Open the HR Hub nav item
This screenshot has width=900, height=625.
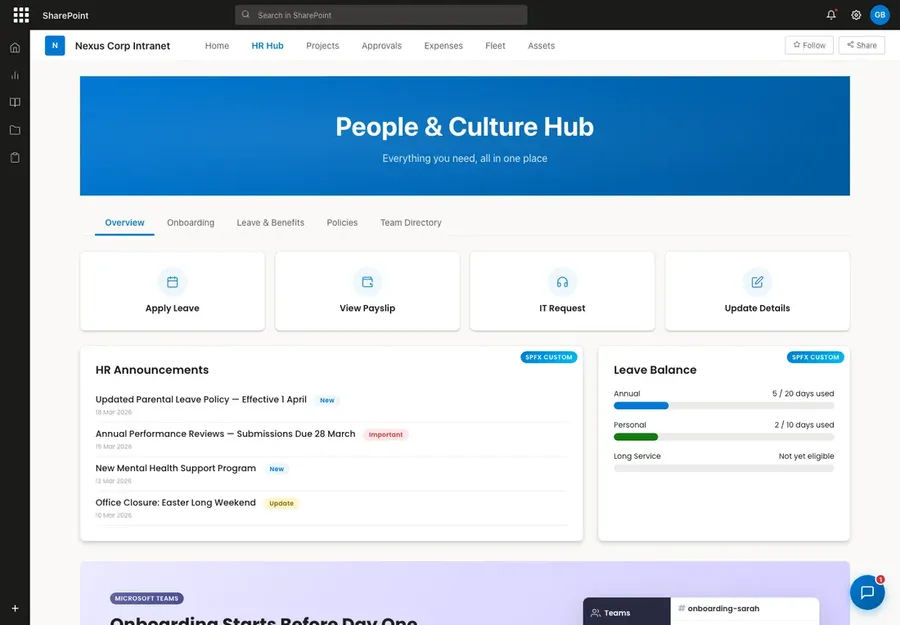click(x=267, y=45)
